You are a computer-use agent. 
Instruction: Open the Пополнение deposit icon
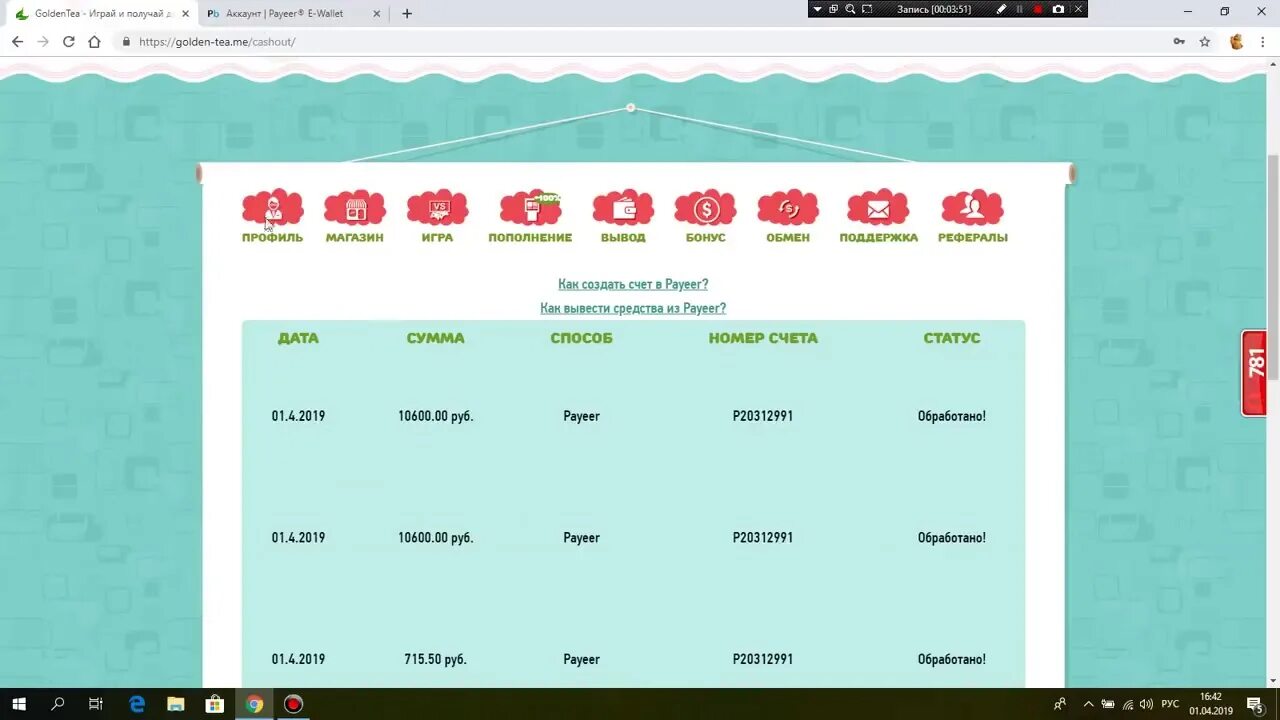[x=530, y=208]
